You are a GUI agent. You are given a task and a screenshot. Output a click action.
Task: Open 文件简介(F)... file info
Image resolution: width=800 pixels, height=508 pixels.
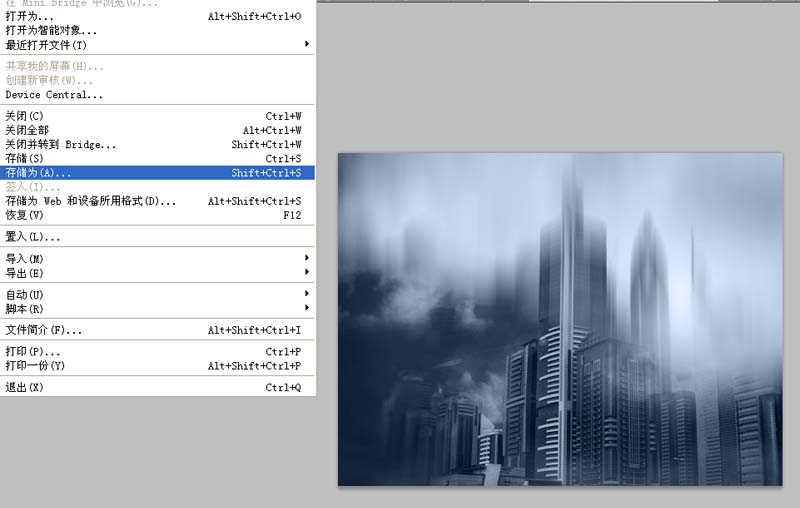pos(44,330)
